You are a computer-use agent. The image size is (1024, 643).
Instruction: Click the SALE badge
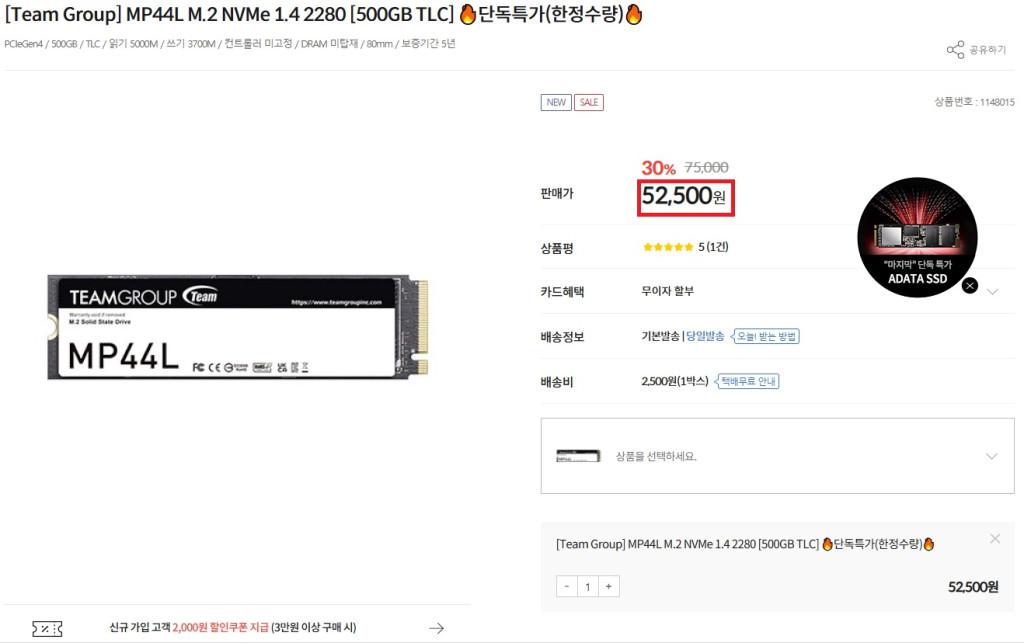tap(588, 102)
